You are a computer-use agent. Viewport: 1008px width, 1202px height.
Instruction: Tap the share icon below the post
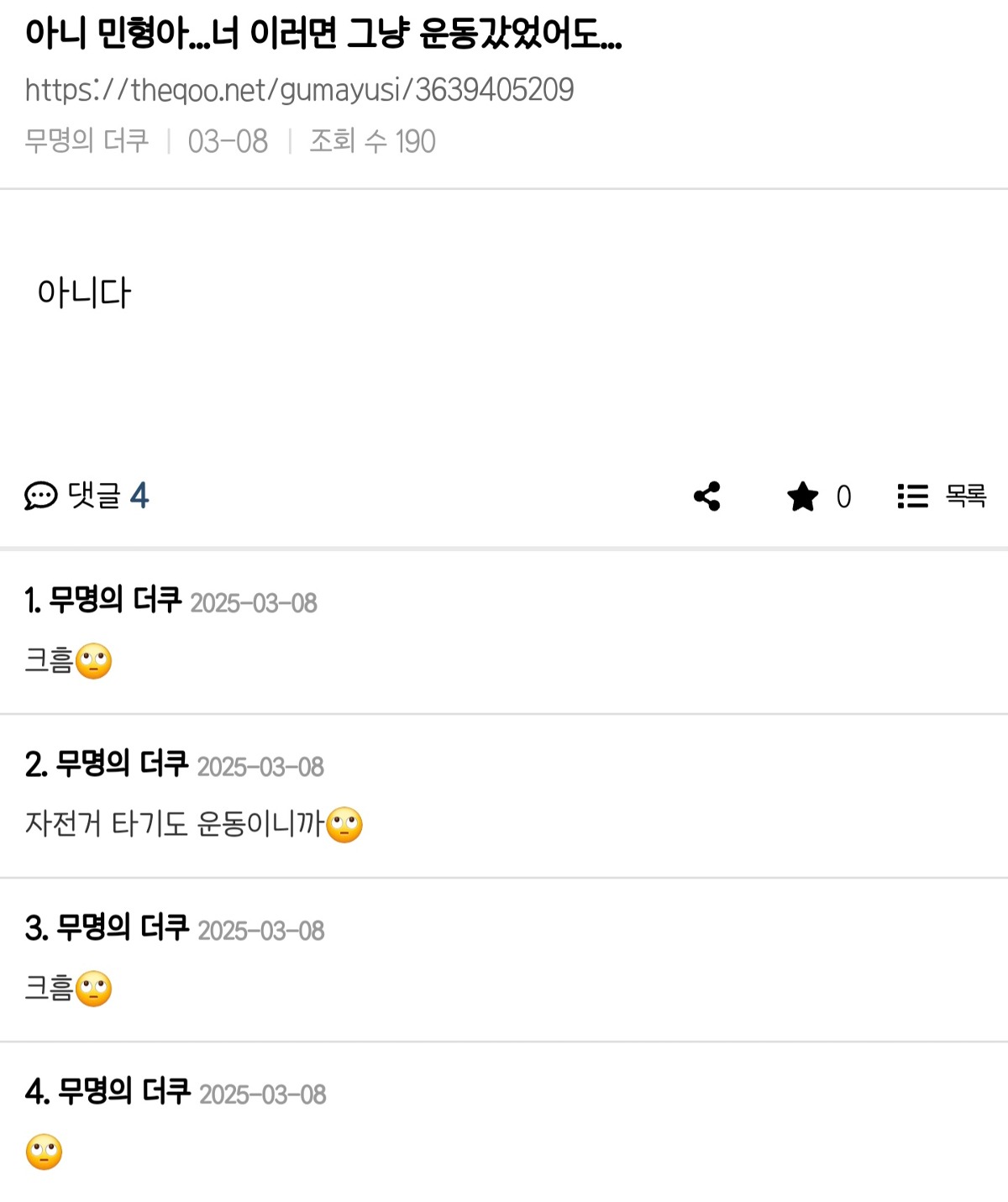tap(707, 496)
